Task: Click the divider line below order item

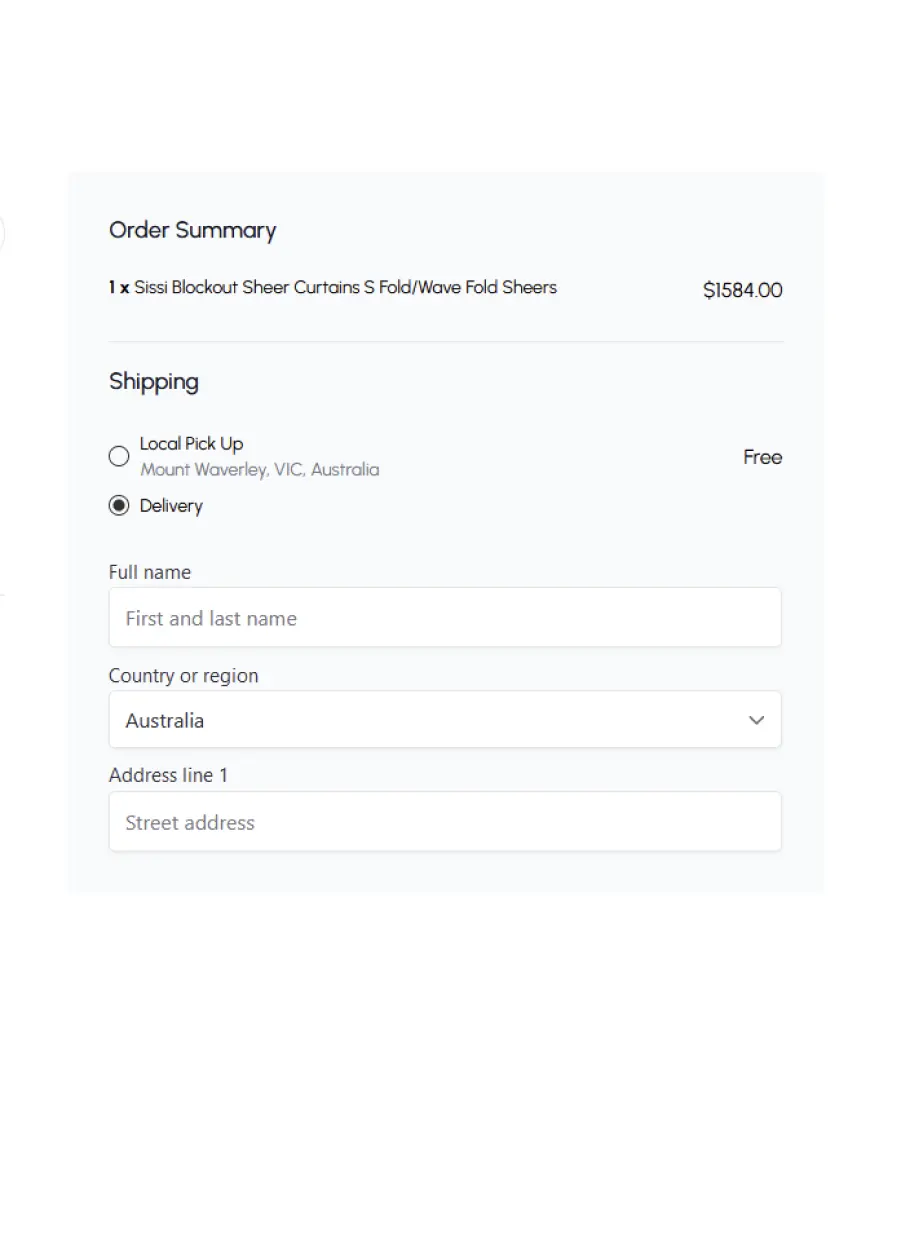Action: point(445,342)
